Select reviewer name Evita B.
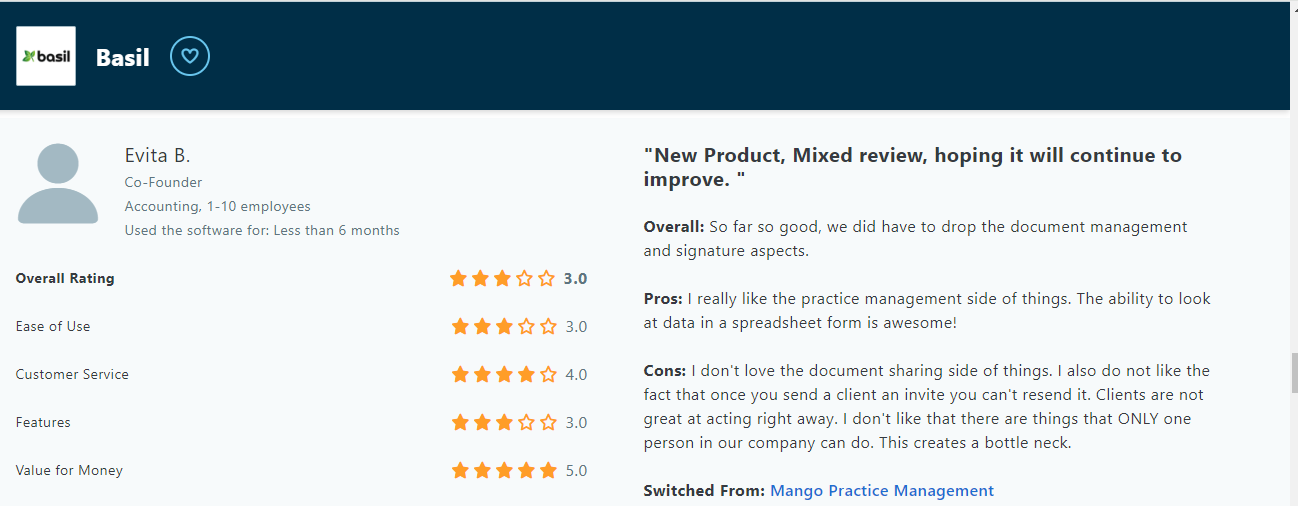This screenshot has height=506, width=1298. [x=157, y=155]
